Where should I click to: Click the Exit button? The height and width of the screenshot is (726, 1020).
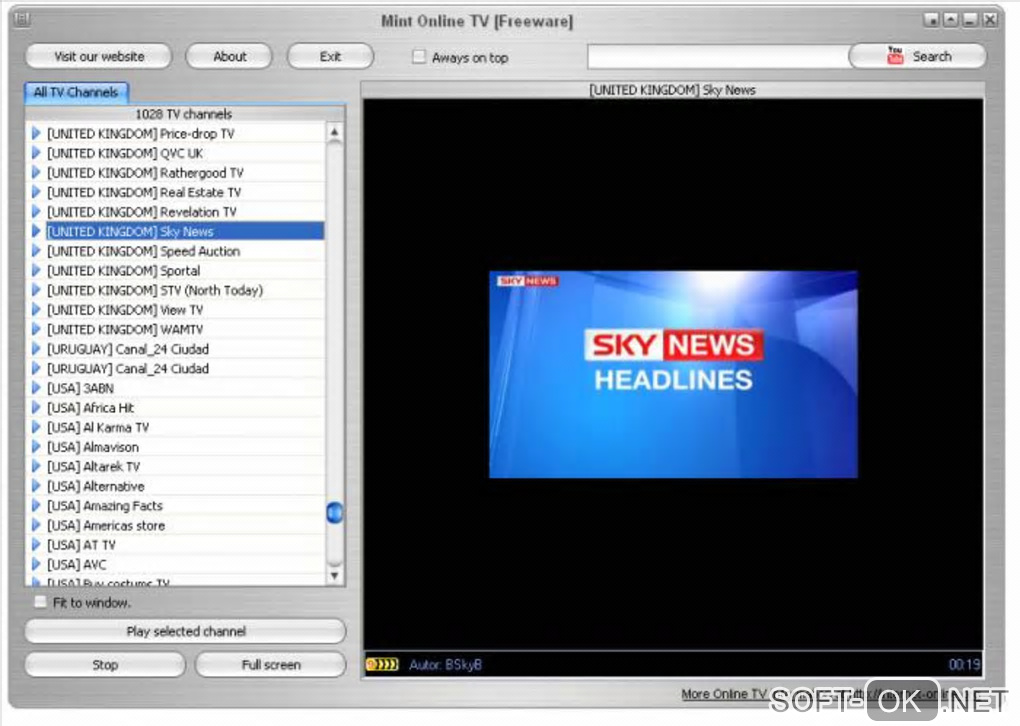tap(330, 57)
